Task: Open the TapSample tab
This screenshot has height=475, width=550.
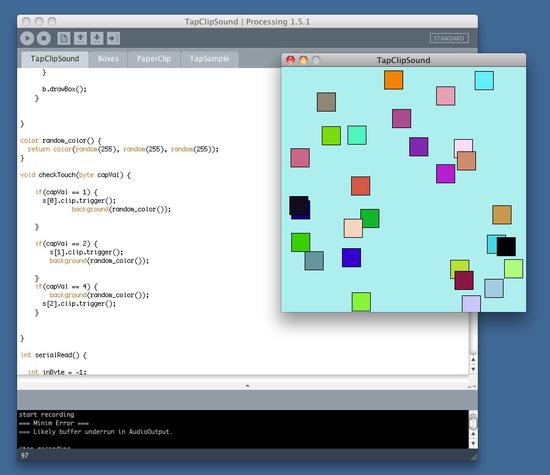Action: [209, 59]
